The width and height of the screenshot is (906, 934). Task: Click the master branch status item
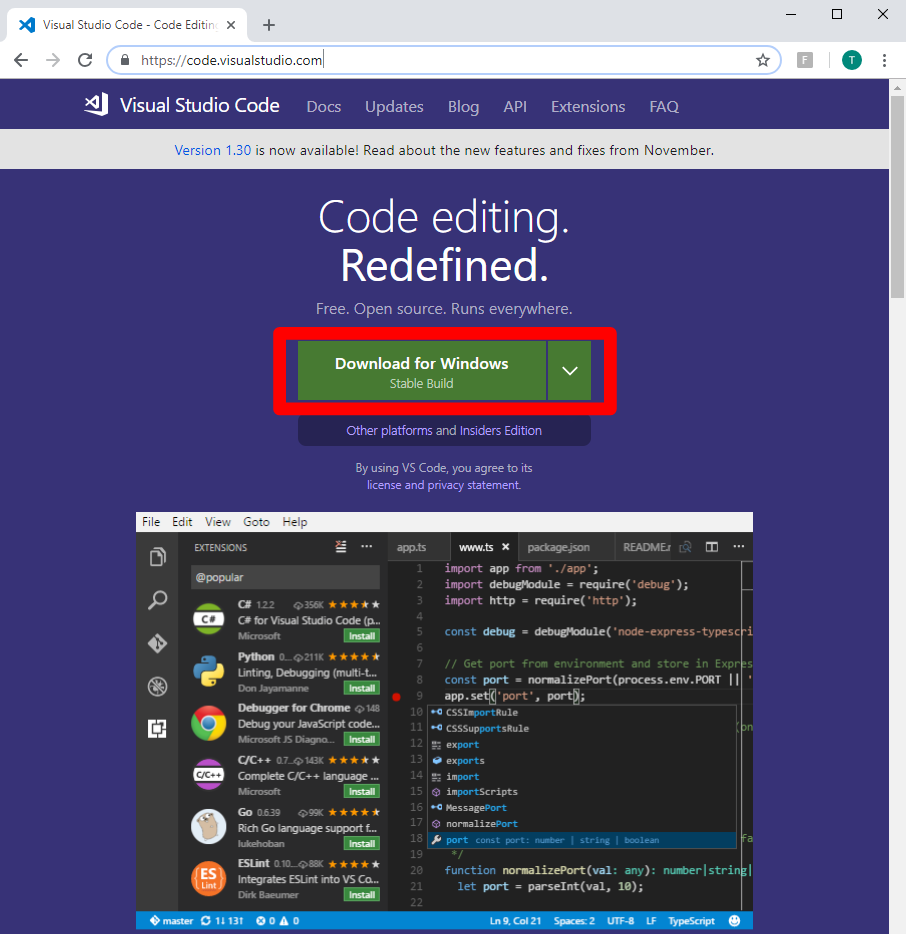click(171, 921)
